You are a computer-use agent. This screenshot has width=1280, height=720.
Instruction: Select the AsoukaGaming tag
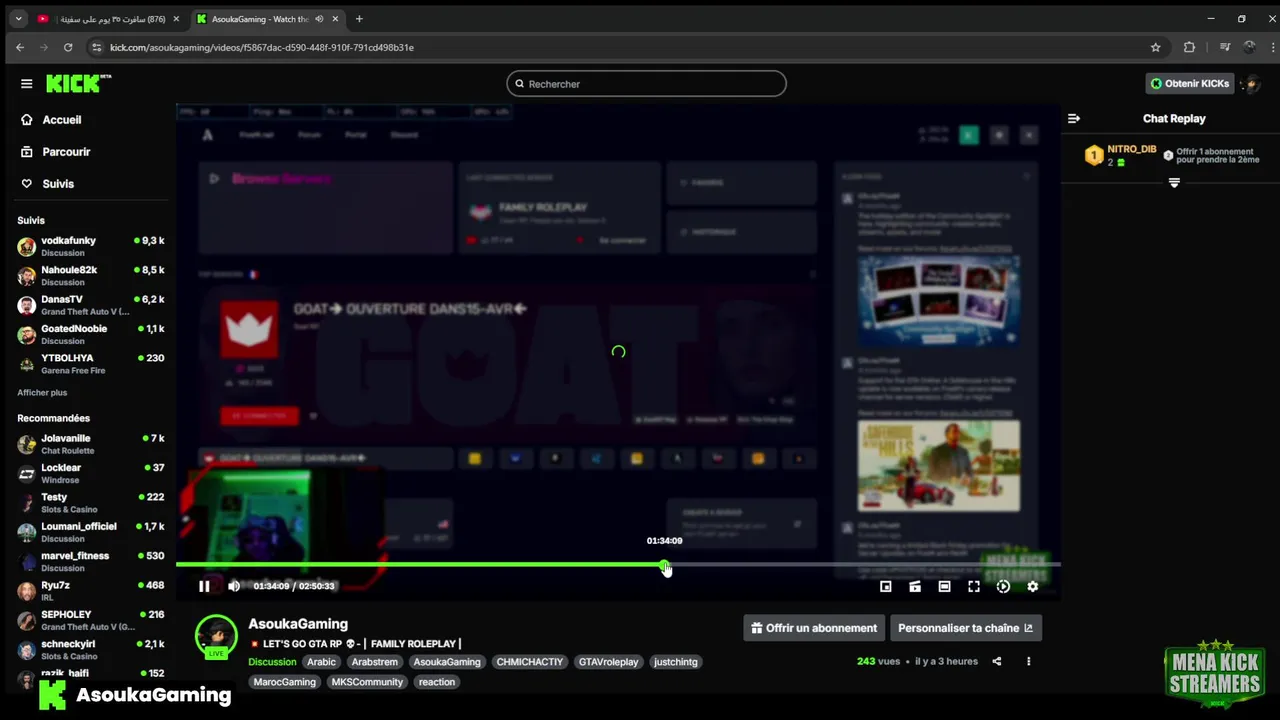[x=447, y=662]
